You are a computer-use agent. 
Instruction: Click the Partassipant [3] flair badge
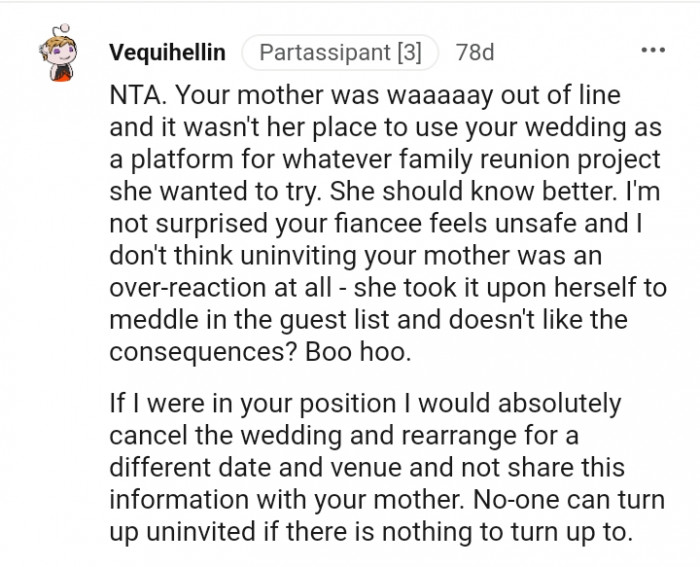tap(339, 51)
